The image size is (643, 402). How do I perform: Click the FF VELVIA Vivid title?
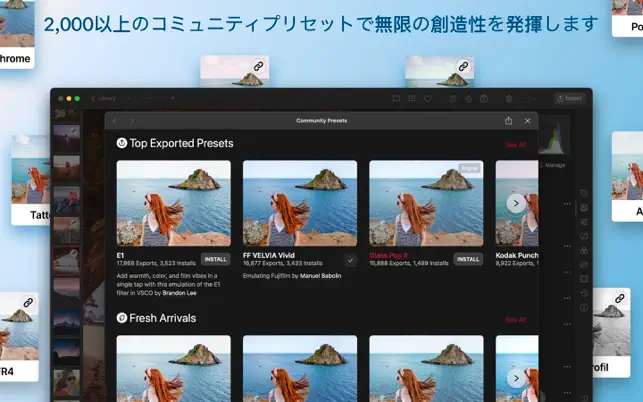(269, 255)
